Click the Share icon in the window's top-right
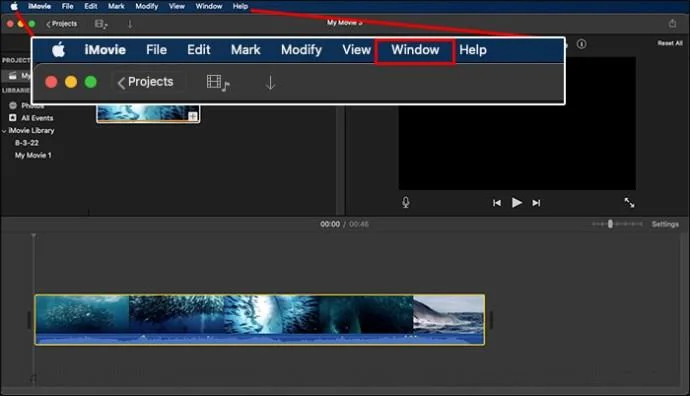 click(672, 23)
